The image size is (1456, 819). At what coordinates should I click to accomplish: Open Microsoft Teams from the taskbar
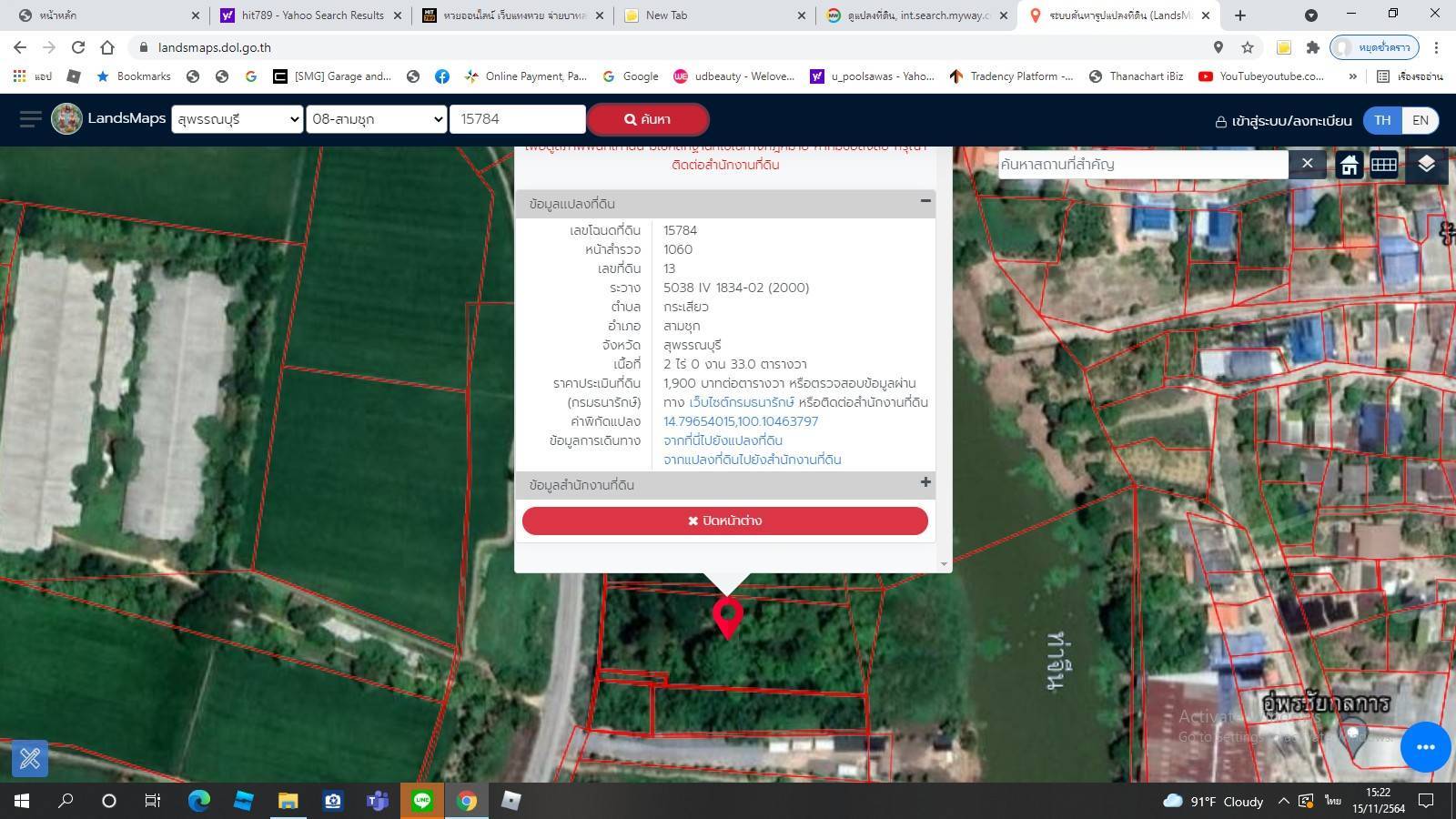tap(377, 801)
